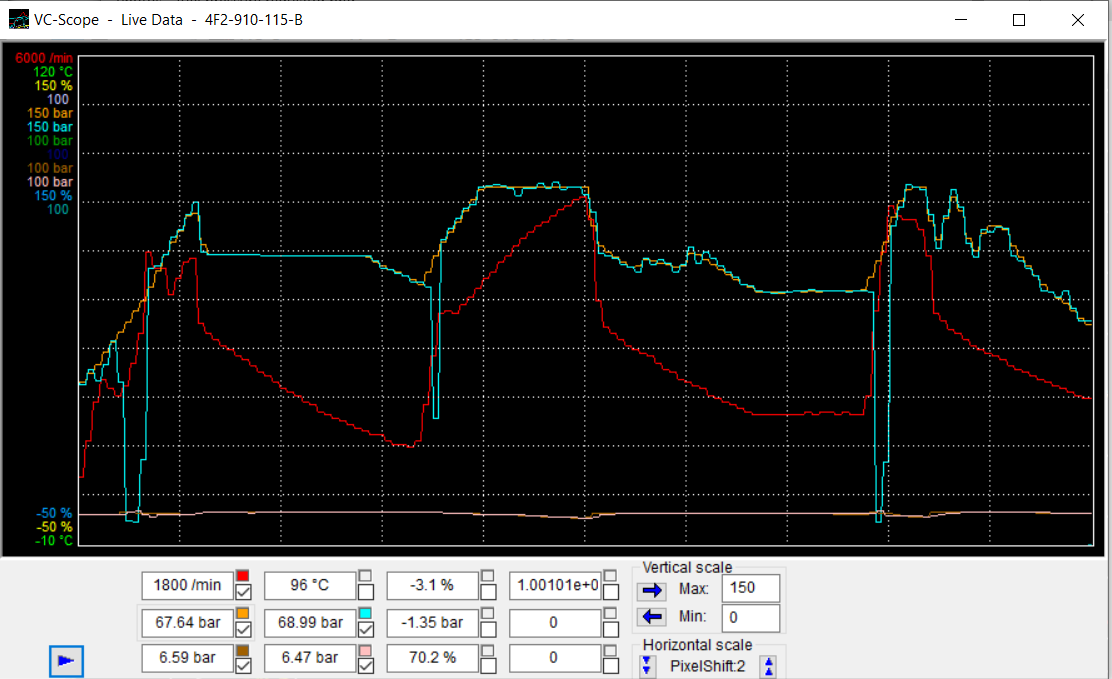
Task: Uncheck the 1800 /min channel checkbox
Action: (x=244, y=593)
